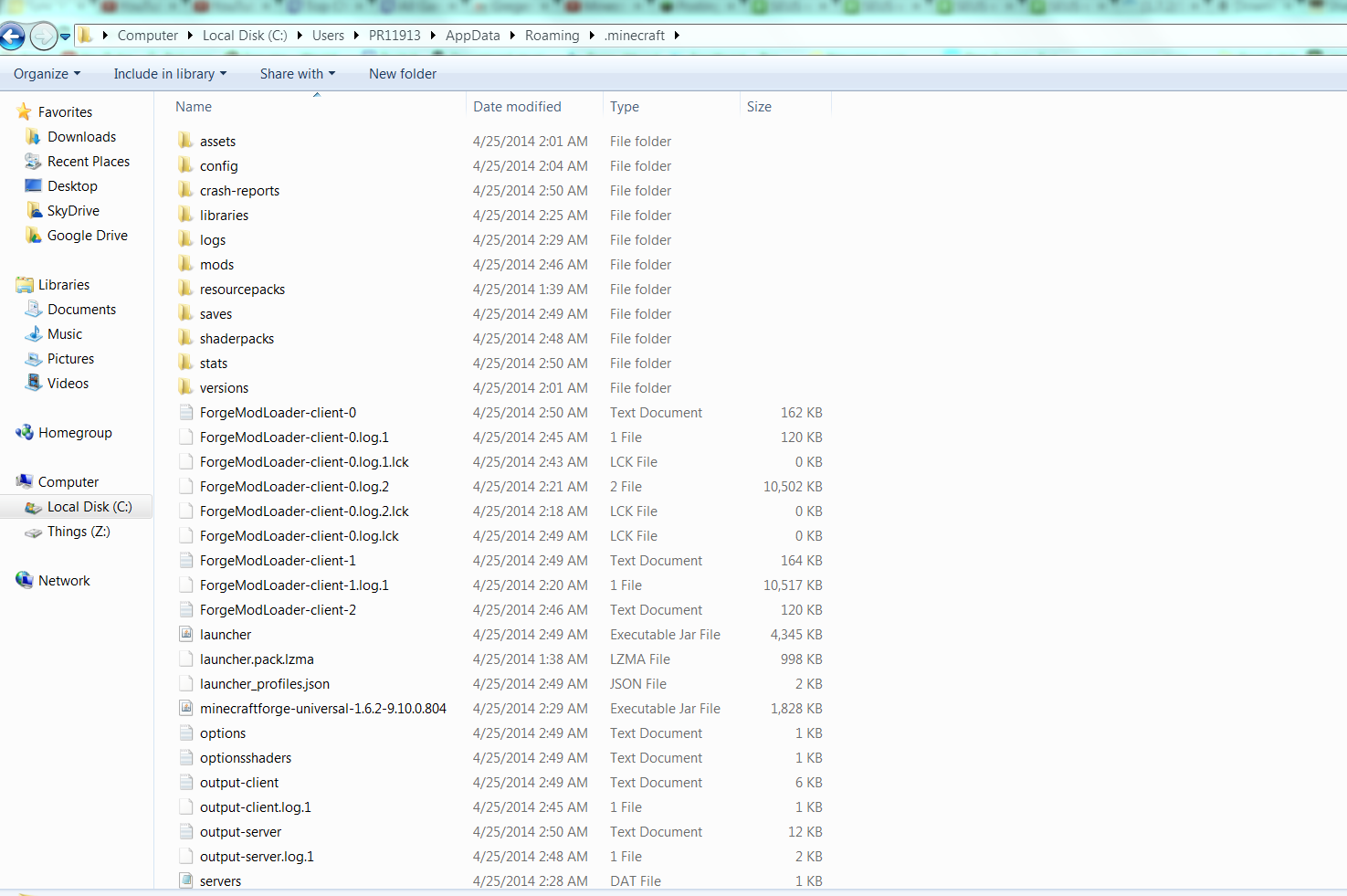Expand the arrow after AppData breadcrumb
1347x896 pixels.
coord(512,36)
